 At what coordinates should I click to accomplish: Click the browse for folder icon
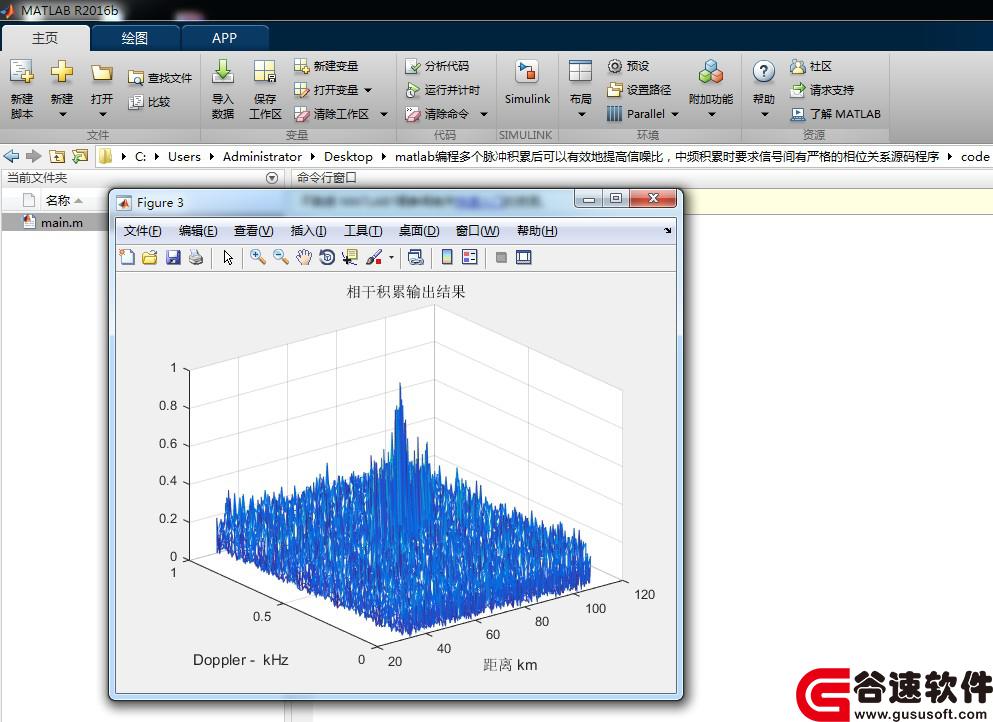[80, 156]
